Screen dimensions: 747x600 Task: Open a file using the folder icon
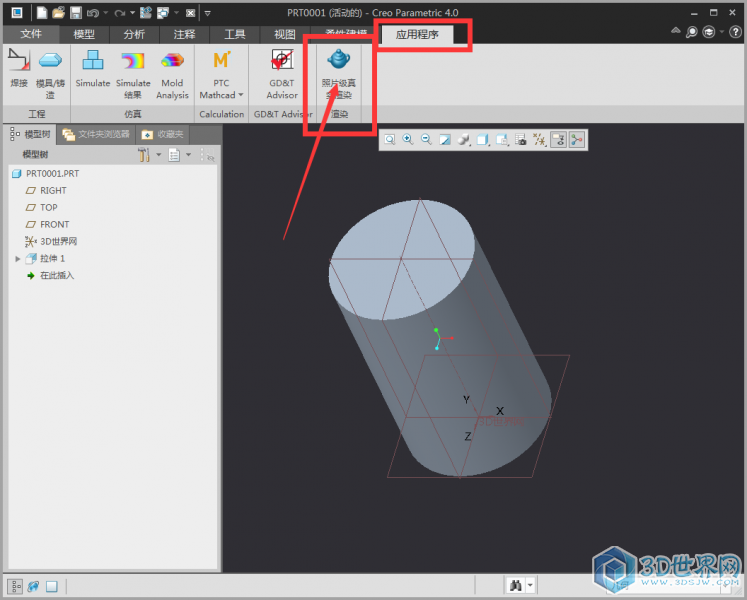coord(59,13)
